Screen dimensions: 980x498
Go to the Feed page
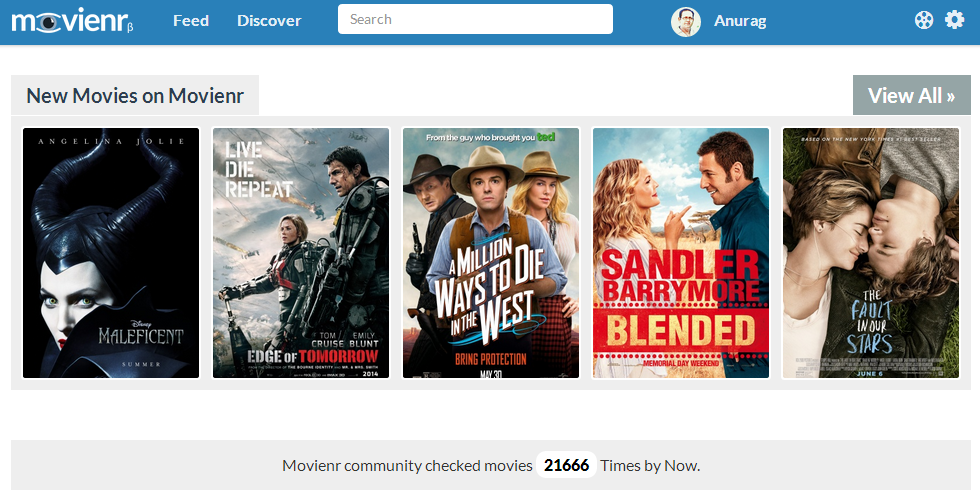point(191,21)
